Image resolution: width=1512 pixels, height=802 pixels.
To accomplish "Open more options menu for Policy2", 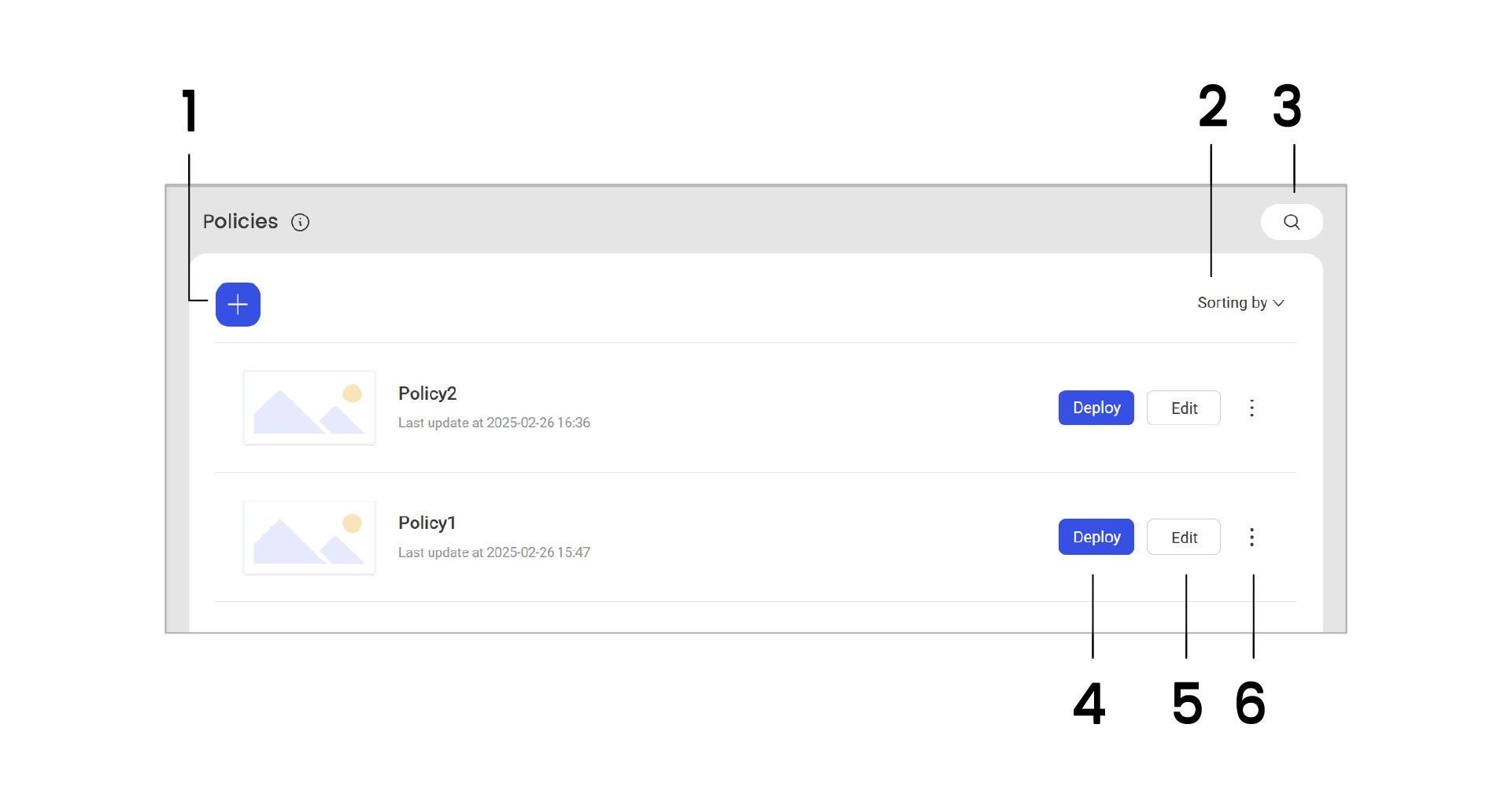I will (1251, 408).
